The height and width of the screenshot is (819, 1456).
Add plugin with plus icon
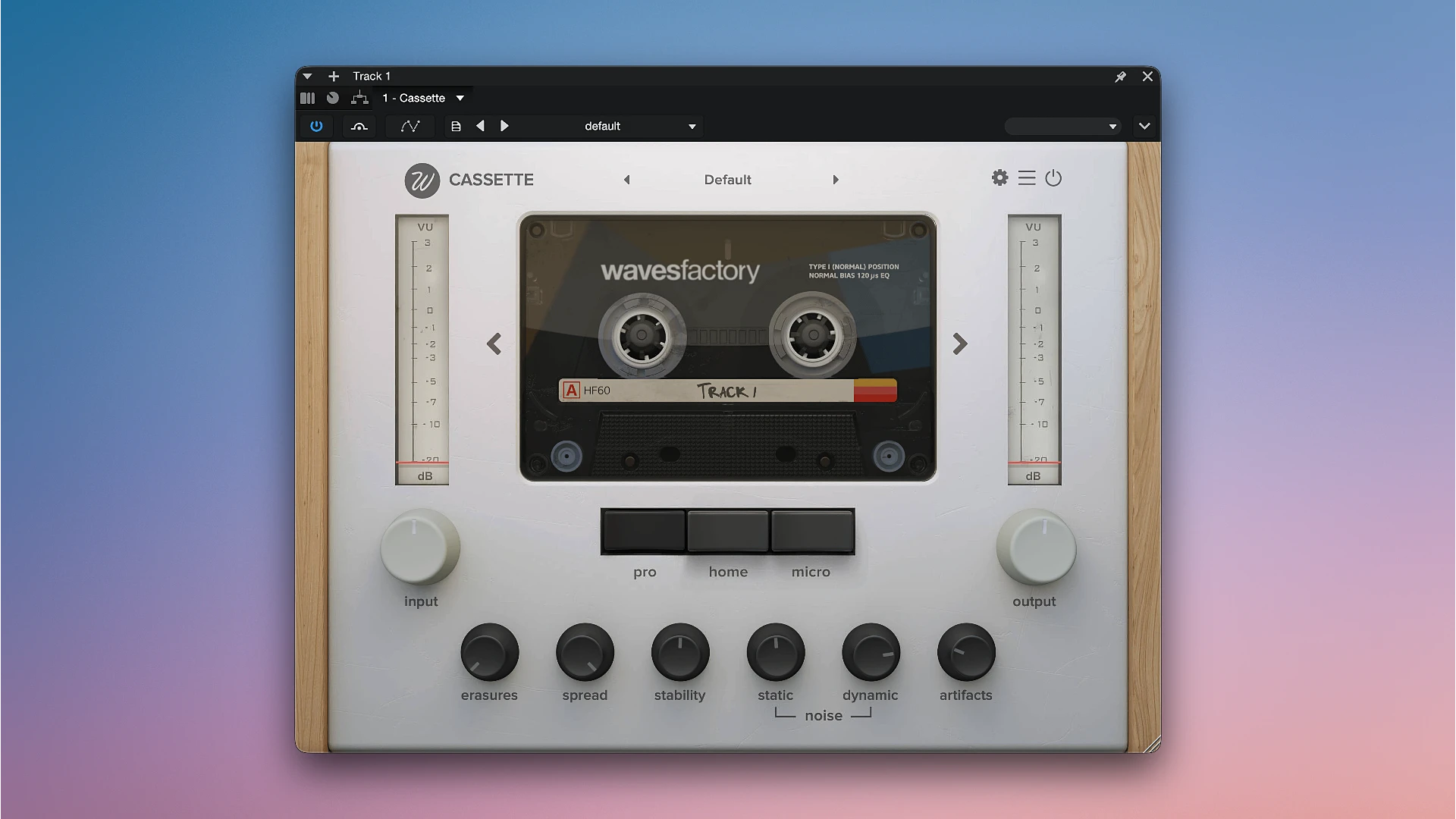coord(334,76)
